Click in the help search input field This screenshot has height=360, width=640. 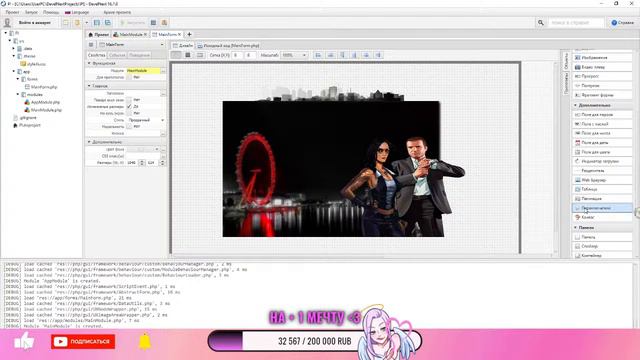pos(576,23)
